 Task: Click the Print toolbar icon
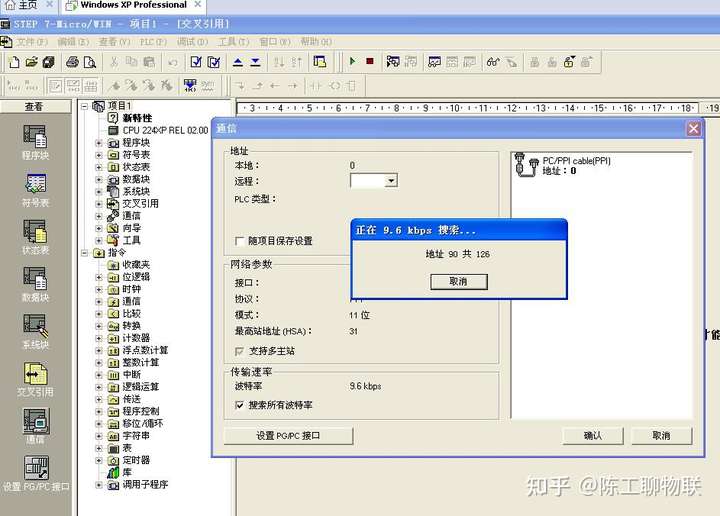tap(72, 62)
